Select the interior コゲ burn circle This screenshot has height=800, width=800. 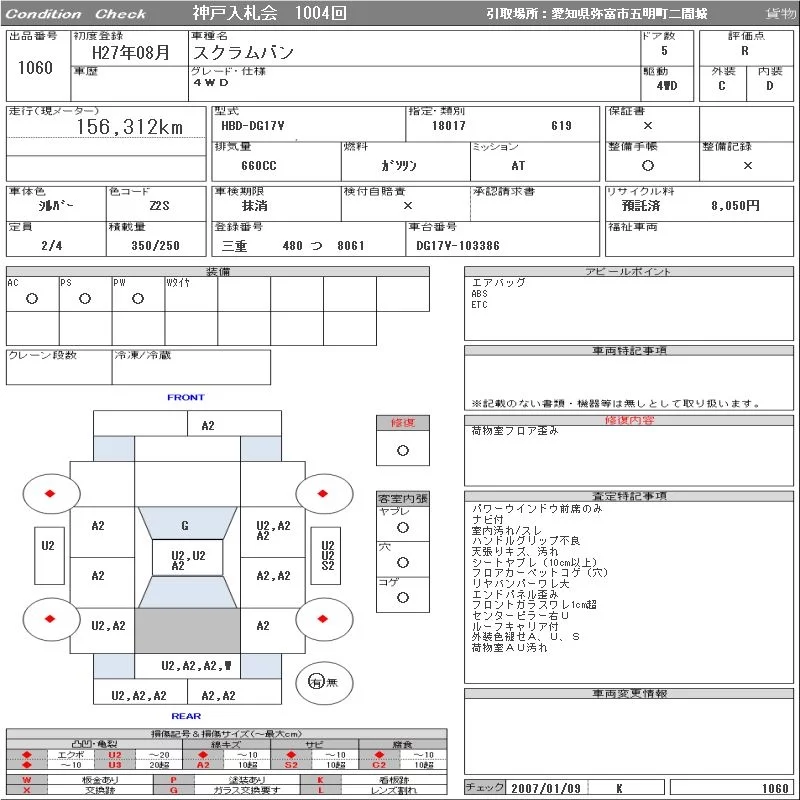(x=403, y=597)
